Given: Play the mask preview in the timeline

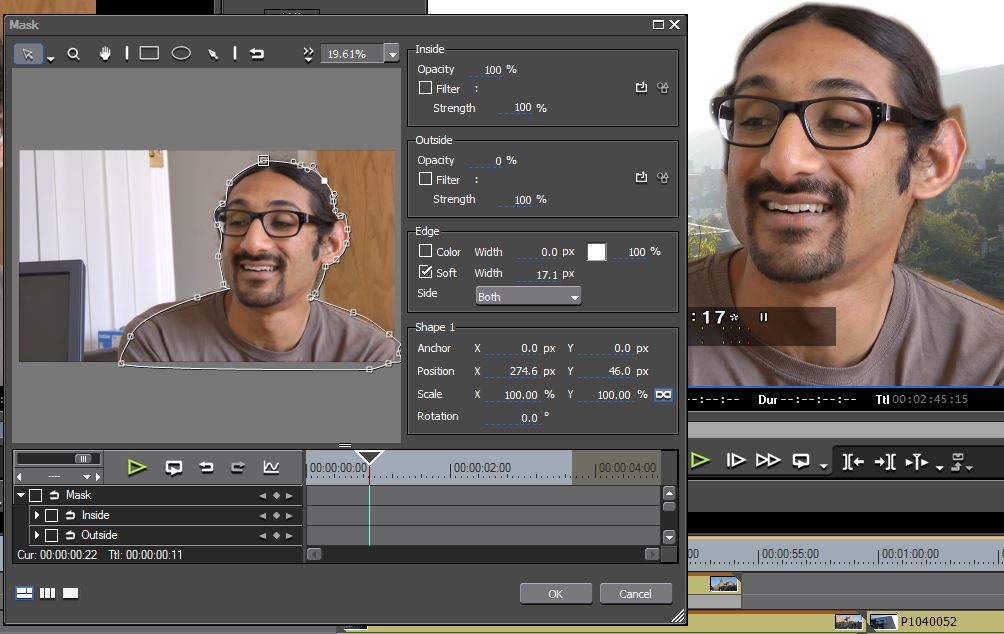Looking at the screenshot, I should click(x=137, y=467).
